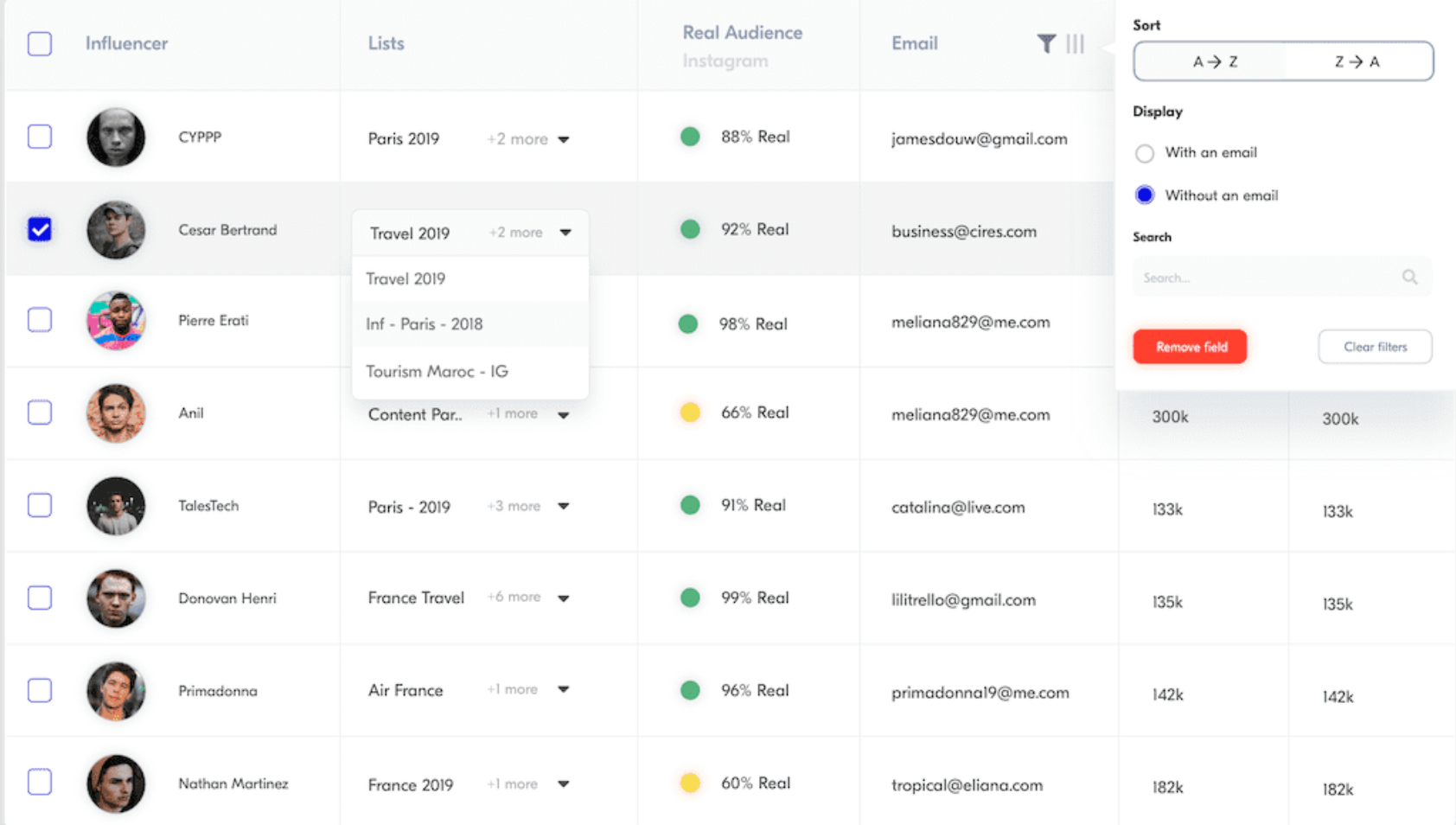Click the column settings bars icon
The height and width of the screenshot is (825, 1456).
pos(1075,43)
